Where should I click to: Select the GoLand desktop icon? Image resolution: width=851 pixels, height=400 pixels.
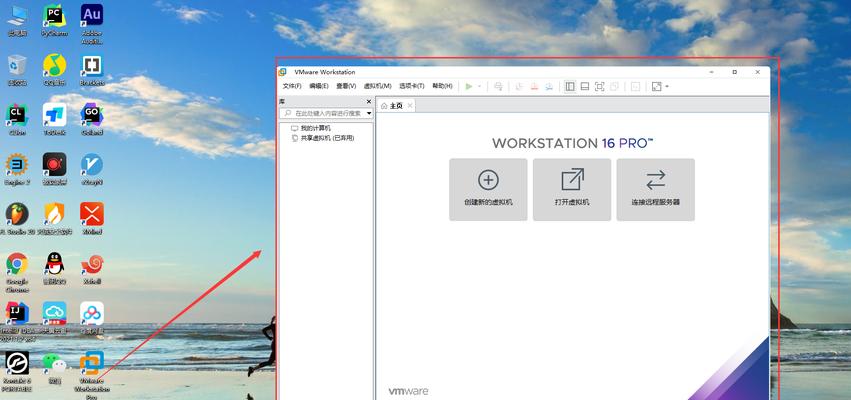coord(92,119)
